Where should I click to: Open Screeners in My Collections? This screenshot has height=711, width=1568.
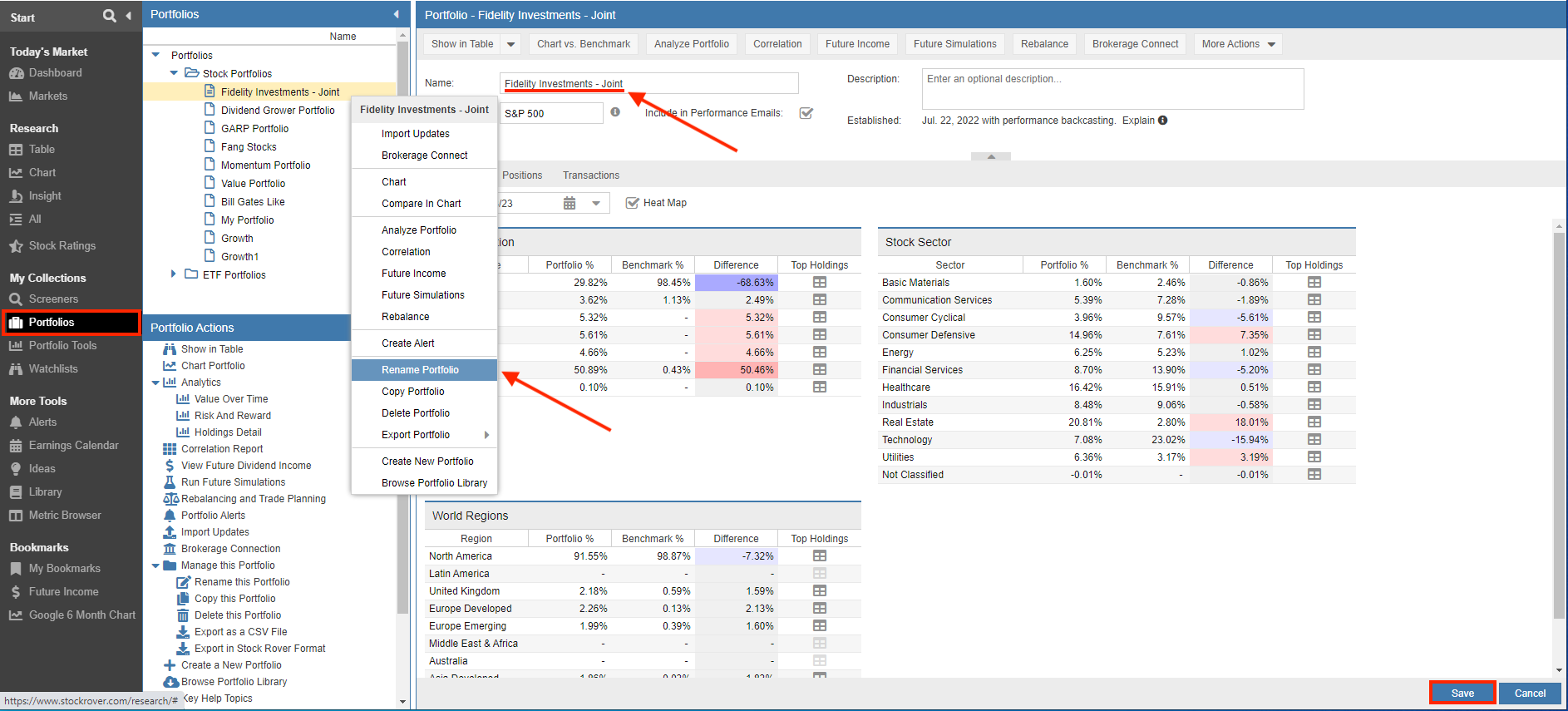point(53,299)
